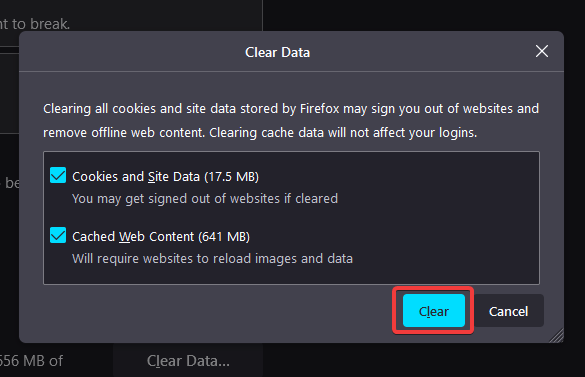585x377 pixels.
Task: Click the (17.5 MB) size text
Action: point(231,177)
